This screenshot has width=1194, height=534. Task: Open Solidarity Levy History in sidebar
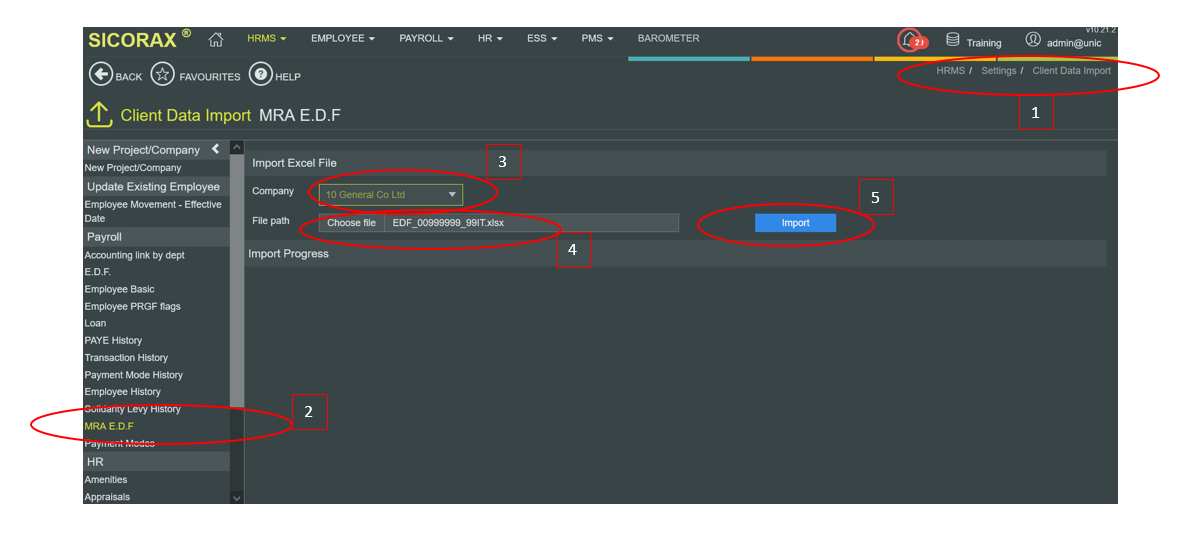click(x=132, y=409)
